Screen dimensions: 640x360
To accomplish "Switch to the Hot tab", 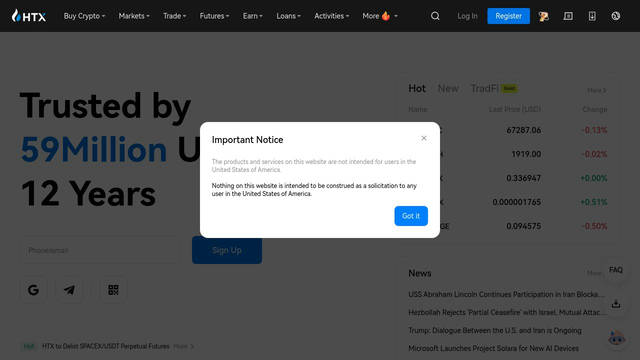I will pyautogui.click(x=417, y=89).
